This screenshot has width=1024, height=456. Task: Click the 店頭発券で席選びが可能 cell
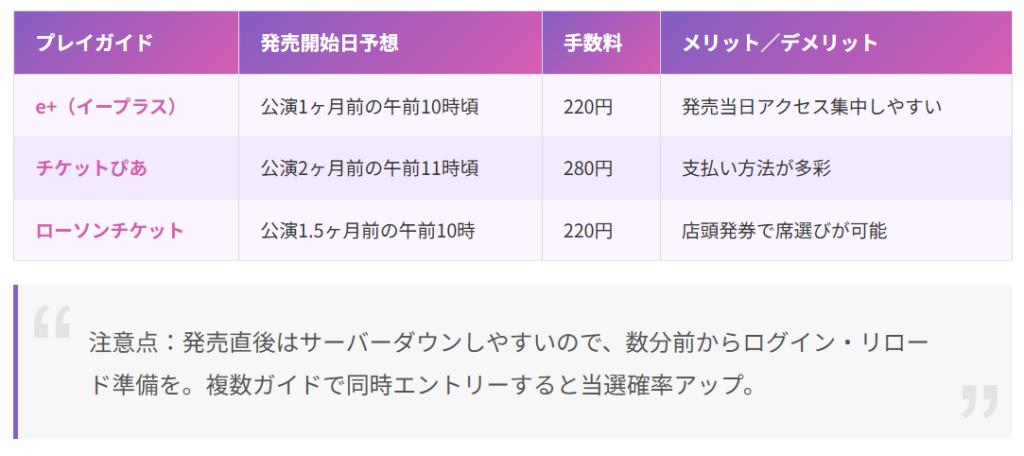[837, 230]
